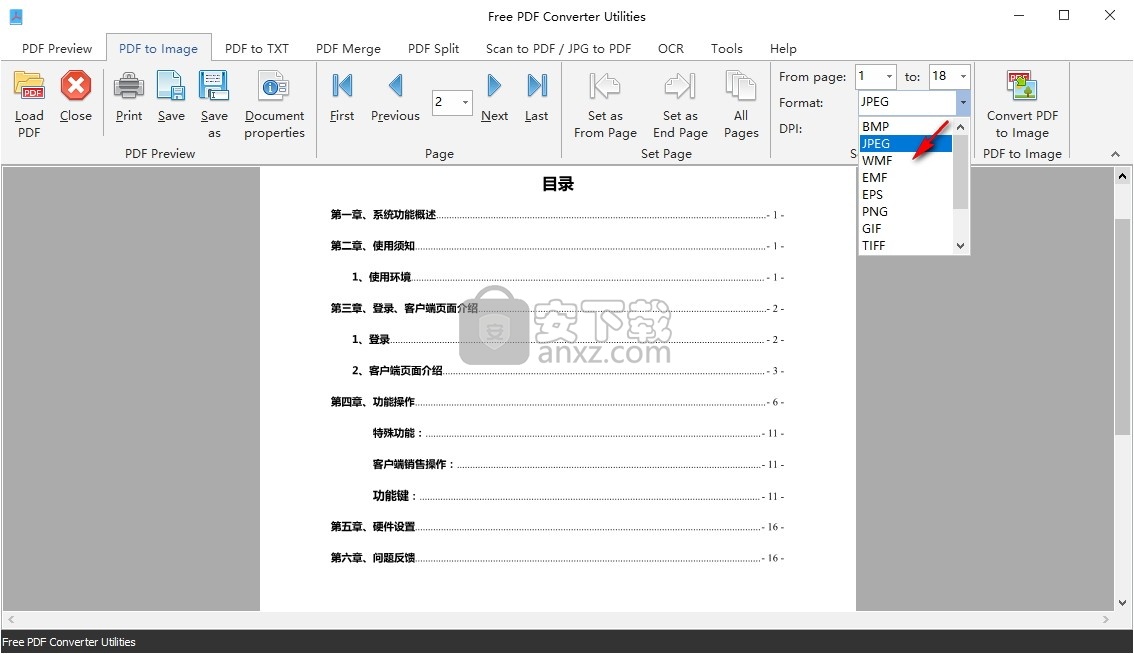Click the format list scrollbar thumb

click(960, 172)
